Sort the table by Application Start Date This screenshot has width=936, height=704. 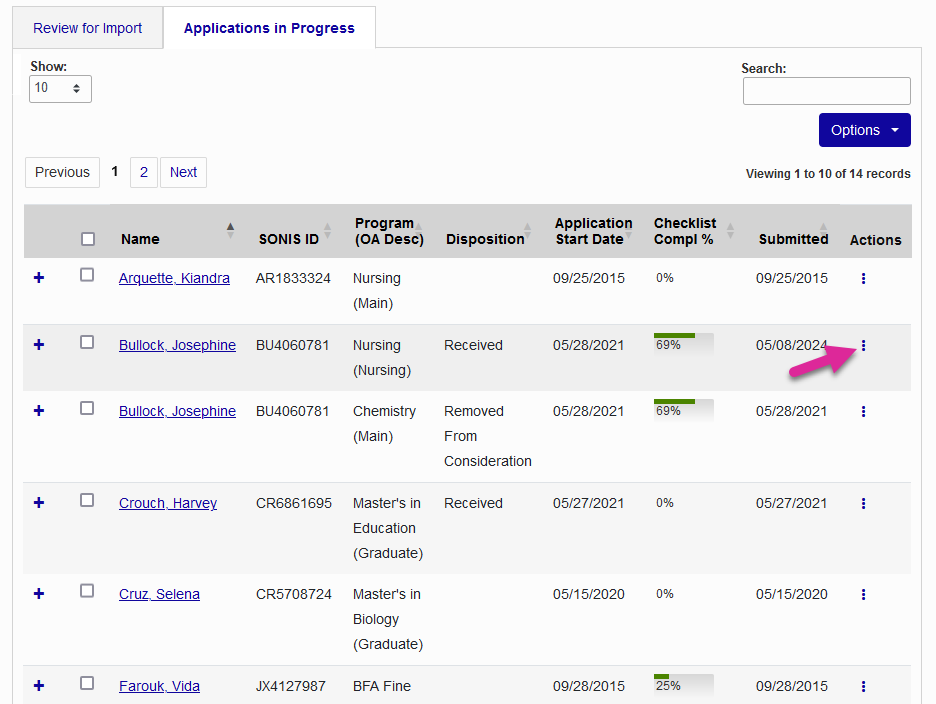click(x=593, y=231)
